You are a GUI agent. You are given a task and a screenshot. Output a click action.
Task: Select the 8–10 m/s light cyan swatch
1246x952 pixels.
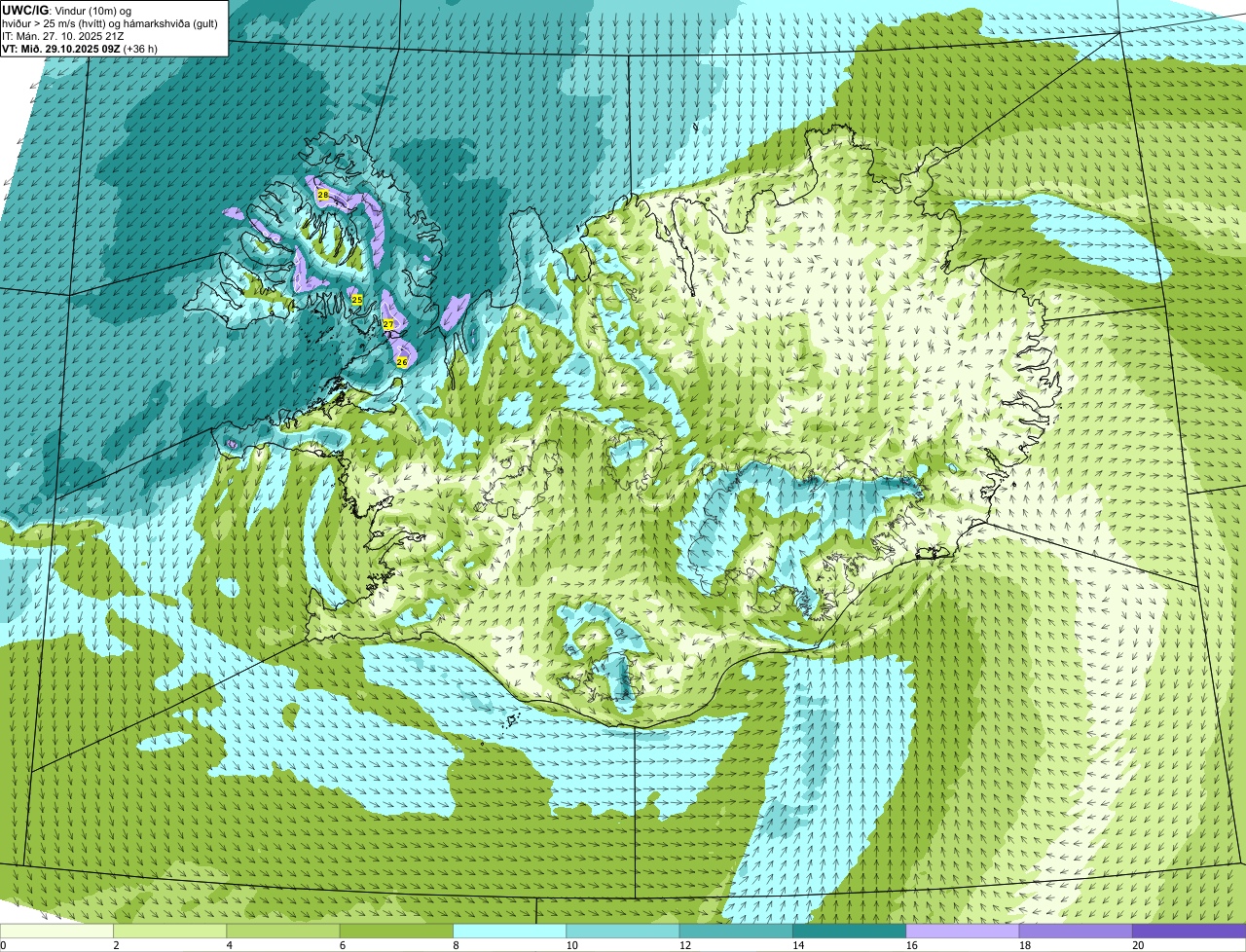(509, 931)
